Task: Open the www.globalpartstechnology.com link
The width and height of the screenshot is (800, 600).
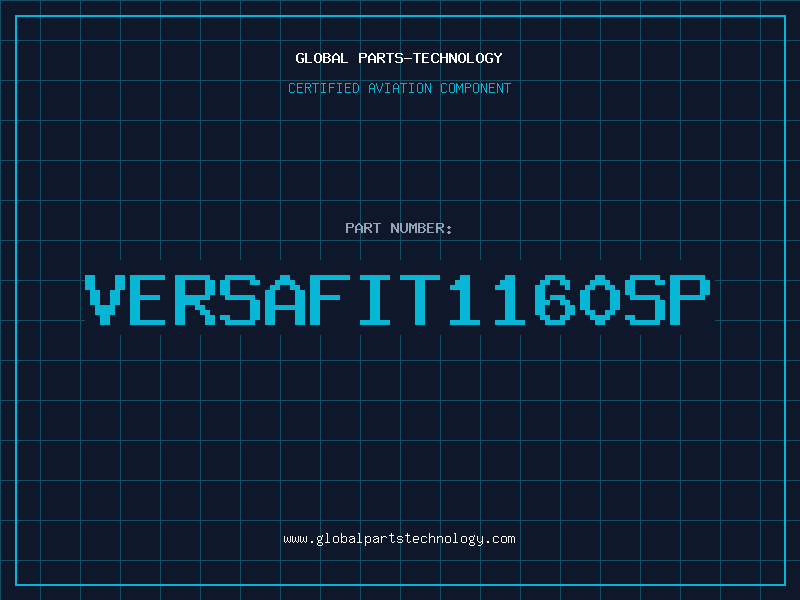Action: pos(399,539)
